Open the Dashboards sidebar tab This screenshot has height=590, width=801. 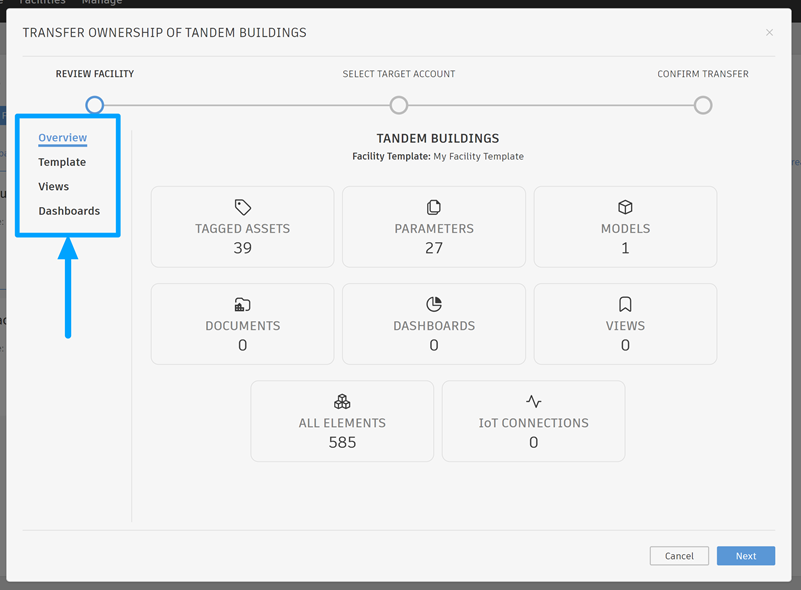point(69,211)
